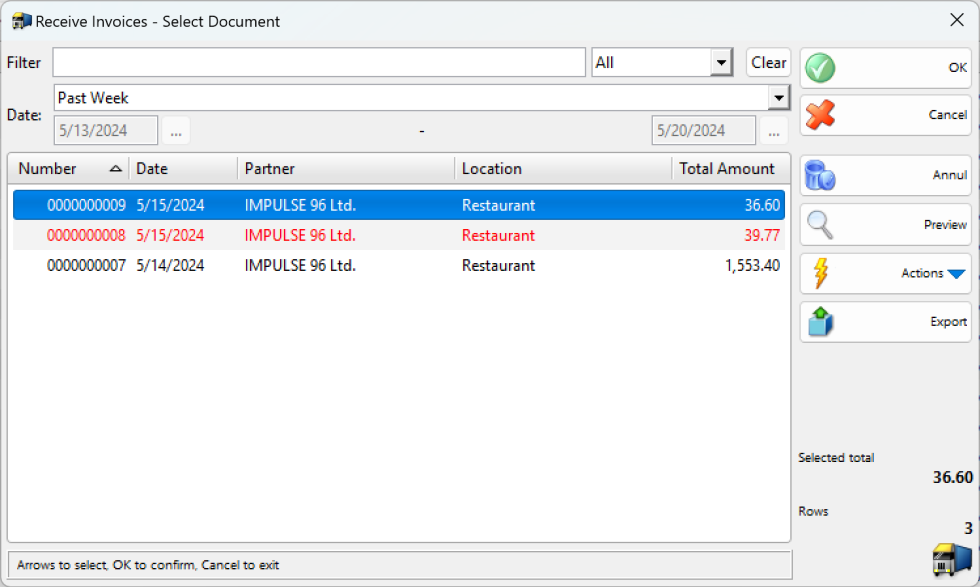Click the lightning bolt Actions icon
The height and width of the screenshot is (587, 980).
pos(821,273)
